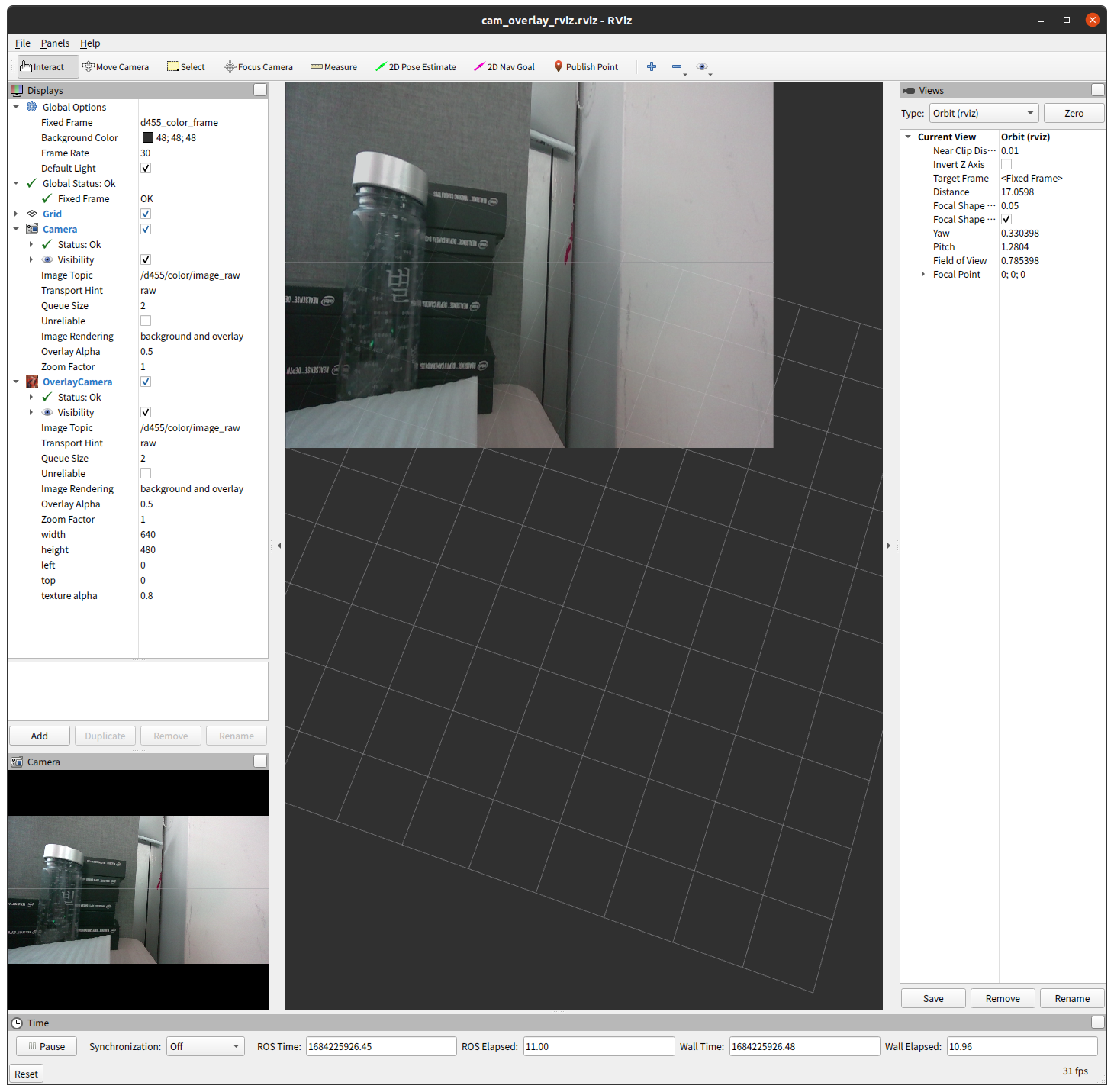Open the Panels menu
Image resolution: width=1114 pixels, height=1092 pixels.
pos(54,43)
